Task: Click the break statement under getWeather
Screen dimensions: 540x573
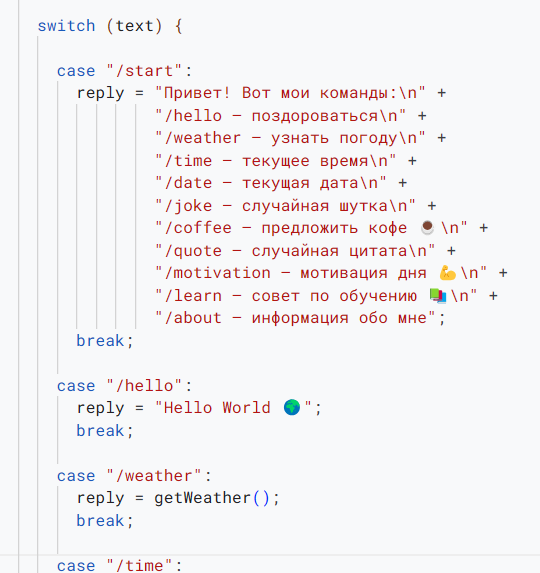Action: coord(105,520)
